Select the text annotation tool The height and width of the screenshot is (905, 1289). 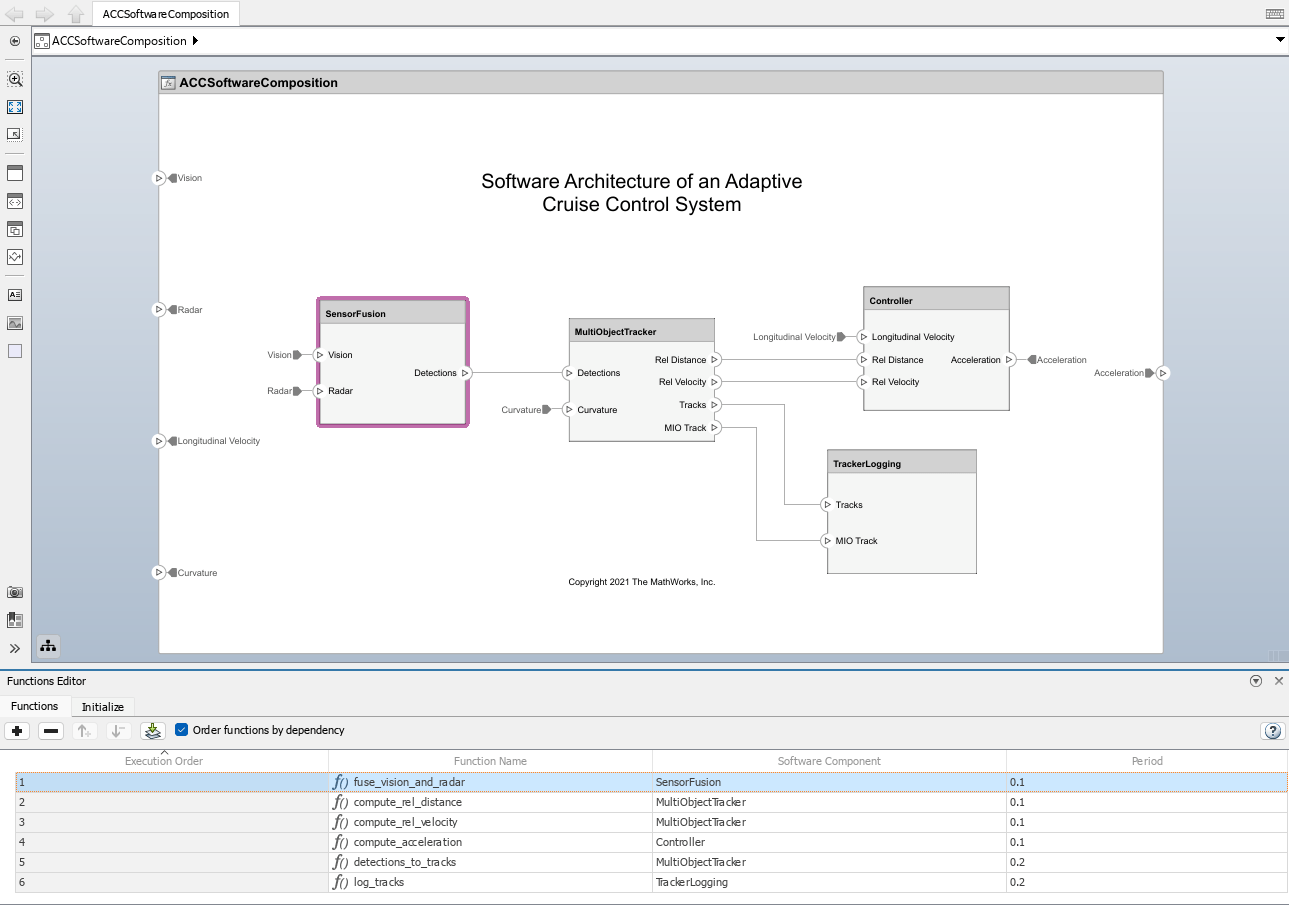click(15, 294)
